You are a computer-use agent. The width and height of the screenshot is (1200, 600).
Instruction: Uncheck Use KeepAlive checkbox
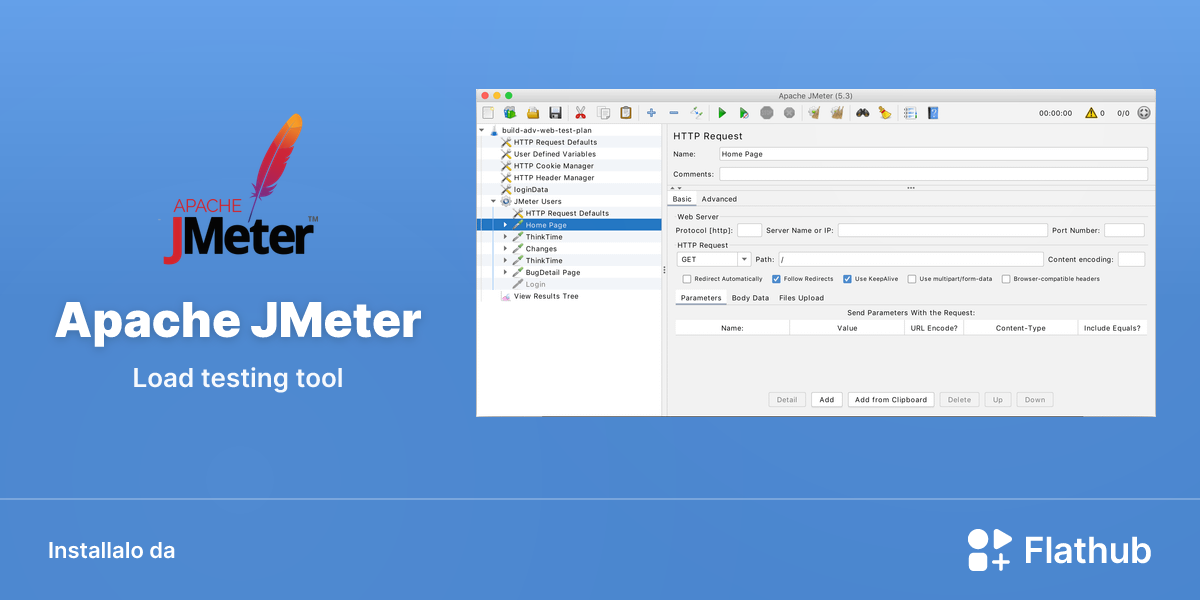click(x=847, y=279)
